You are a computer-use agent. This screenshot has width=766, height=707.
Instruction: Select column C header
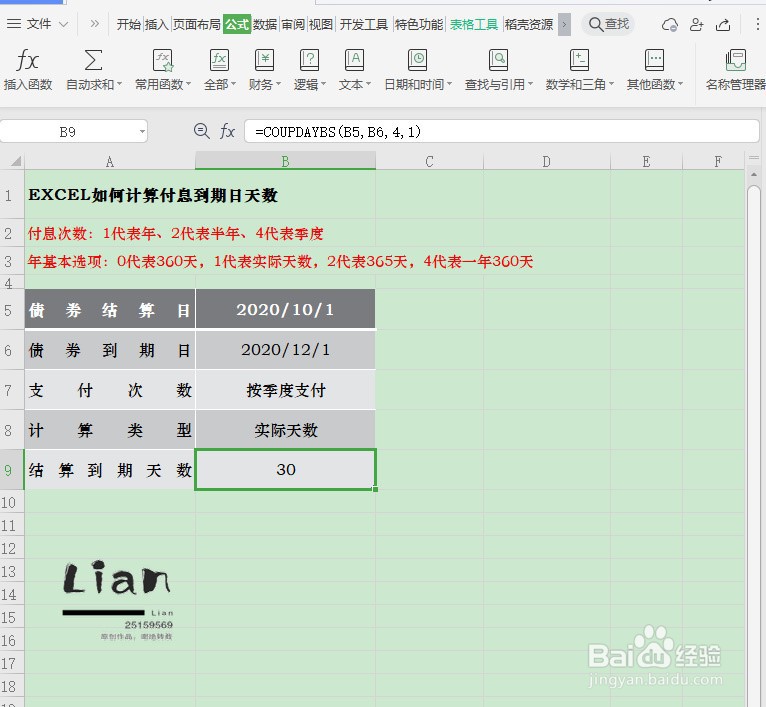pos(429,161)
